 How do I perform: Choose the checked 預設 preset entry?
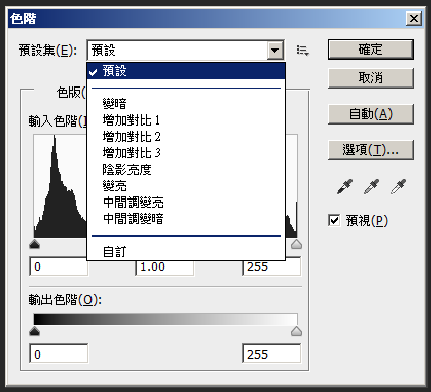[x=186, y=71]
